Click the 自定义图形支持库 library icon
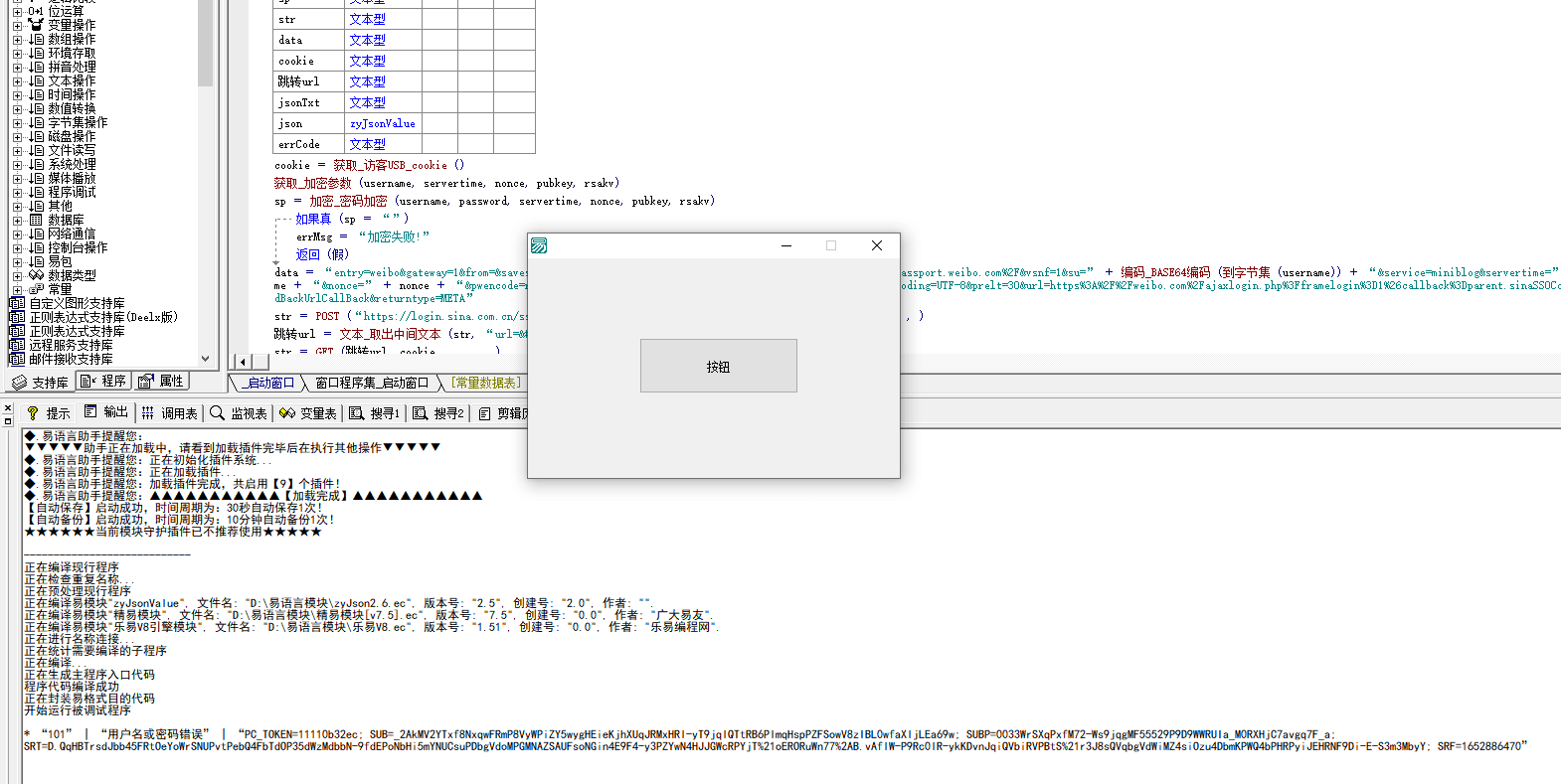Viewport: 1561px width, 784px height. pyautogui.click(x=17, y=303)
